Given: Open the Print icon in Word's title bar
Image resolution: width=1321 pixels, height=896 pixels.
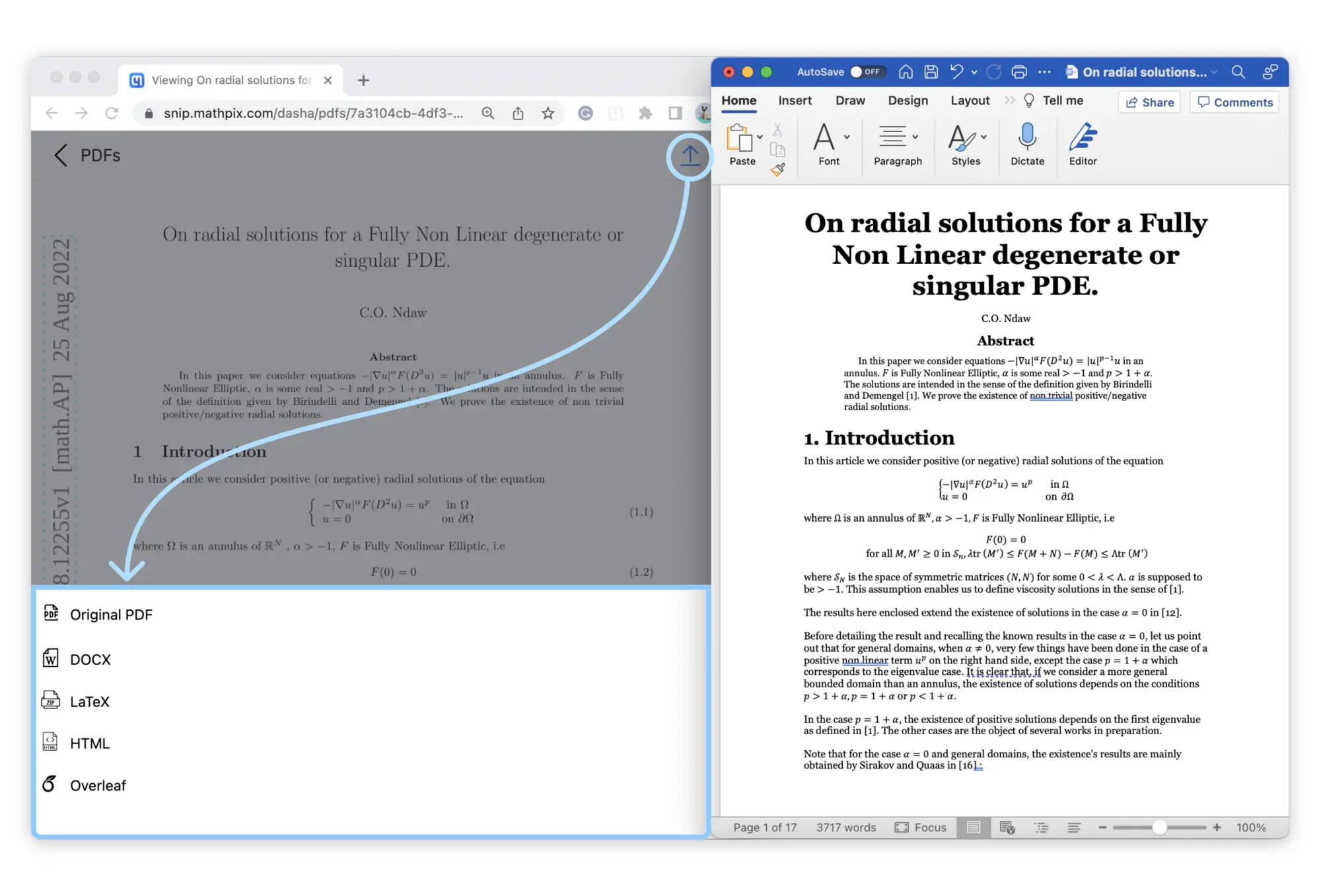Looking at the screenshot, I should tap(1020, 72).
